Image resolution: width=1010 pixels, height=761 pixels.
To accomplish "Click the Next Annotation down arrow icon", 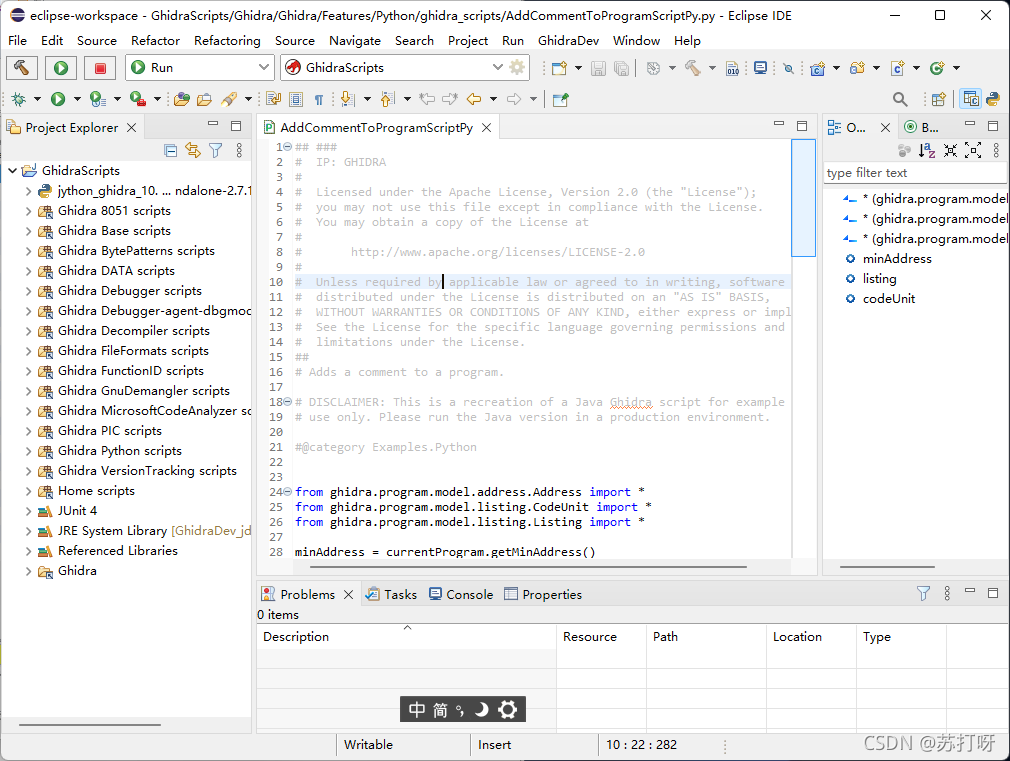I will point(348,99).
